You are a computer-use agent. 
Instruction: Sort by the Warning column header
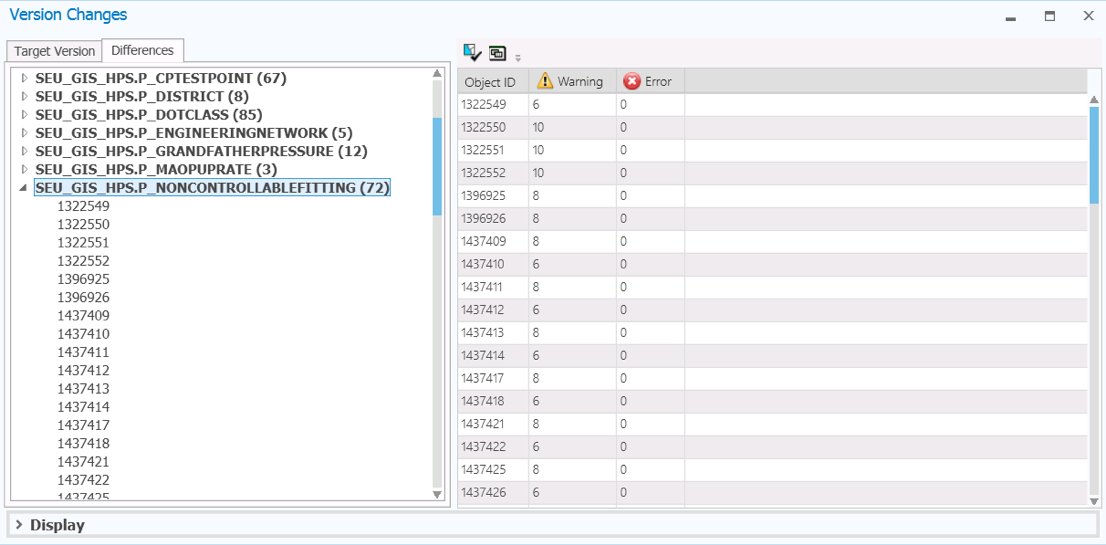[x=571, y=82]
